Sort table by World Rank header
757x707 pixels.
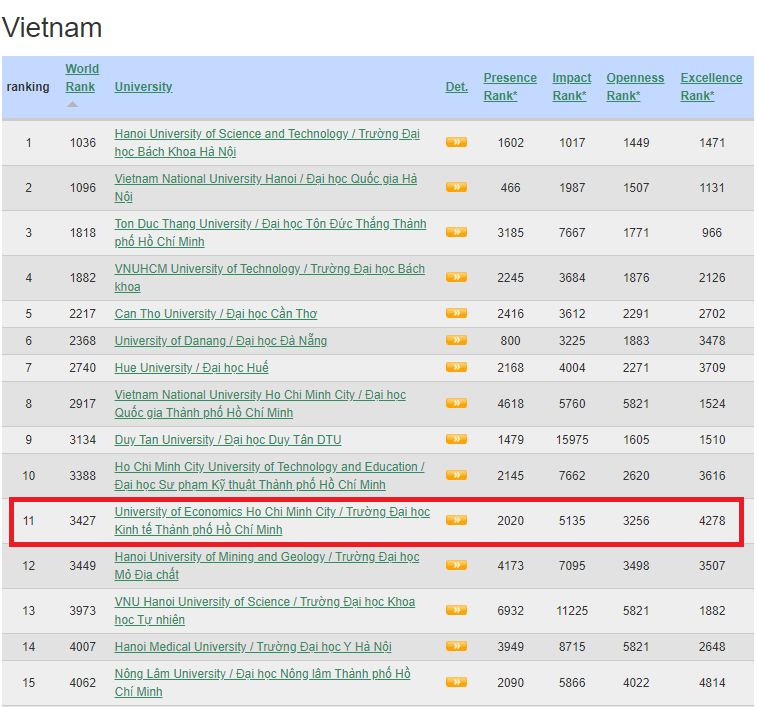point(82,78)
